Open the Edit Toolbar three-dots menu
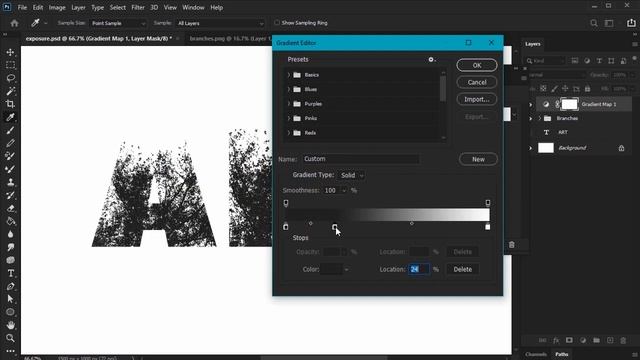The width and height of the screenshot is (640, 360). [10, 351]
